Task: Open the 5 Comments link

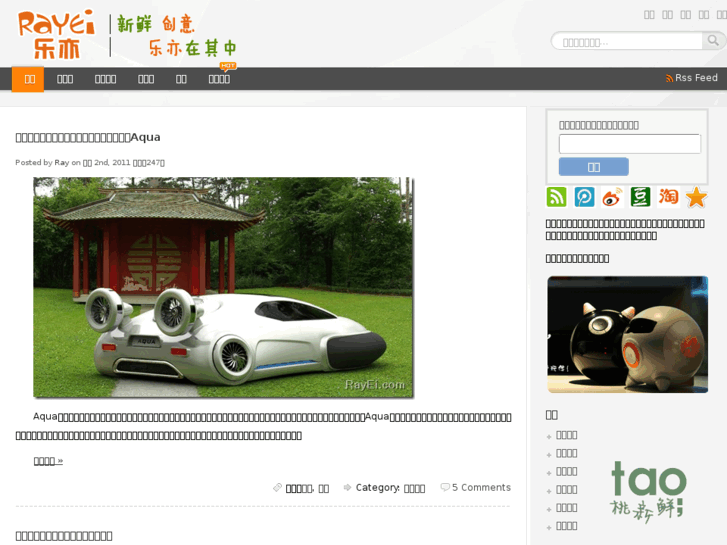Action: (481, 487)
